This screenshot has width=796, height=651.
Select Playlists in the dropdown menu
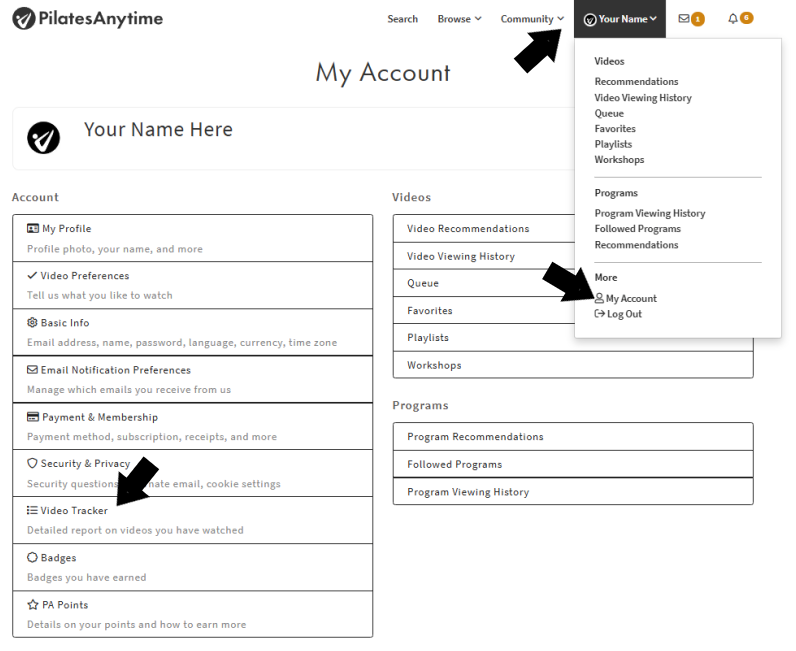point(613,144)
